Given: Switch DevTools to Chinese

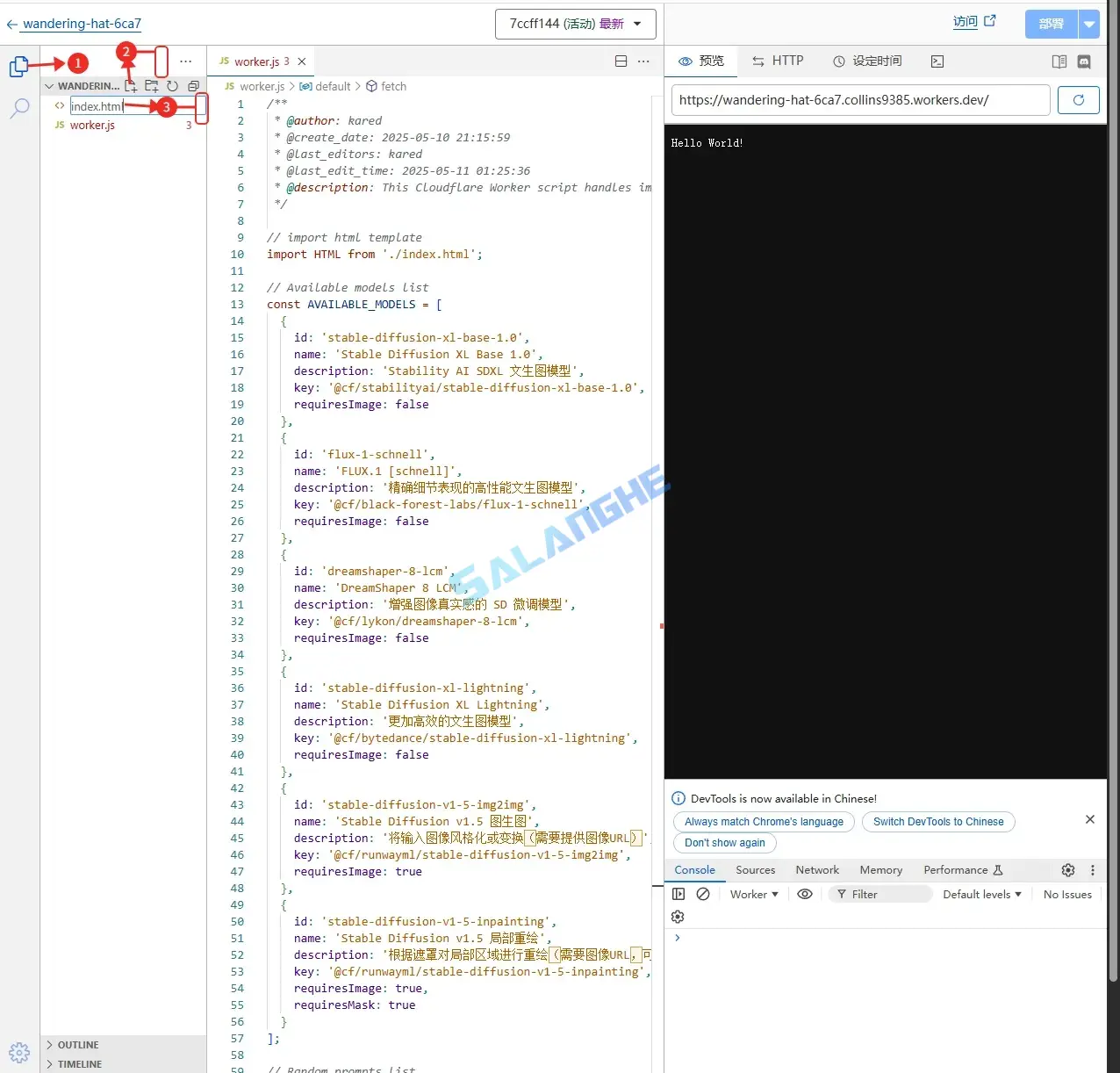Looking at the screenshot, I should click(x=937, y=821).
